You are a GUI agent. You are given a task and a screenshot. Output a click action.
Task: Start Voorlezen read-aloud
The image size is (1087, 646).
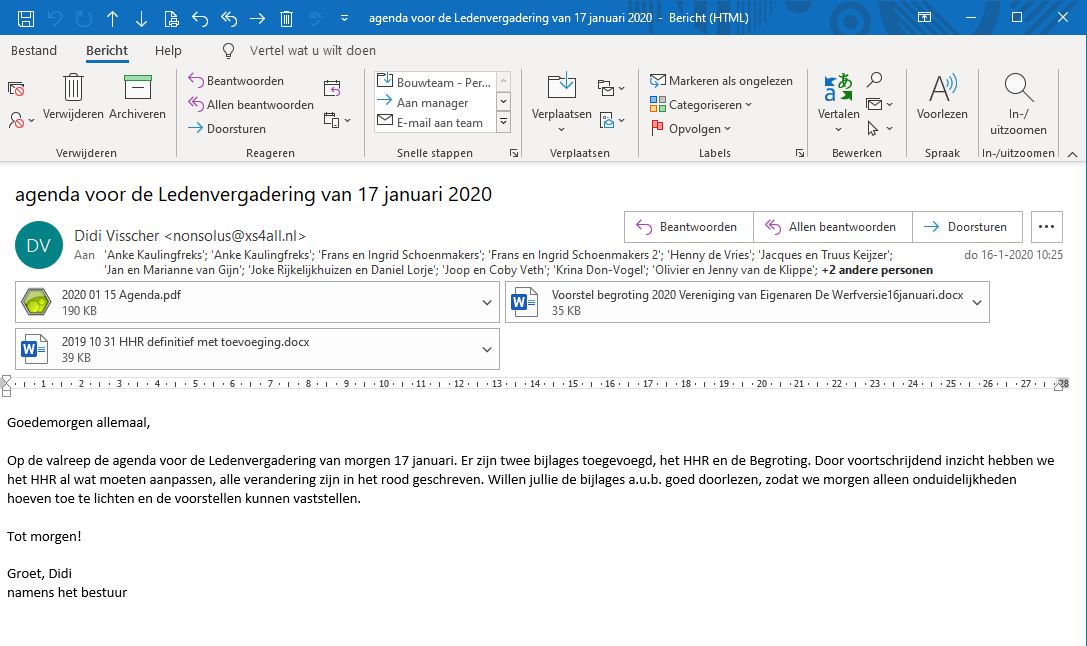pos(942,88)
